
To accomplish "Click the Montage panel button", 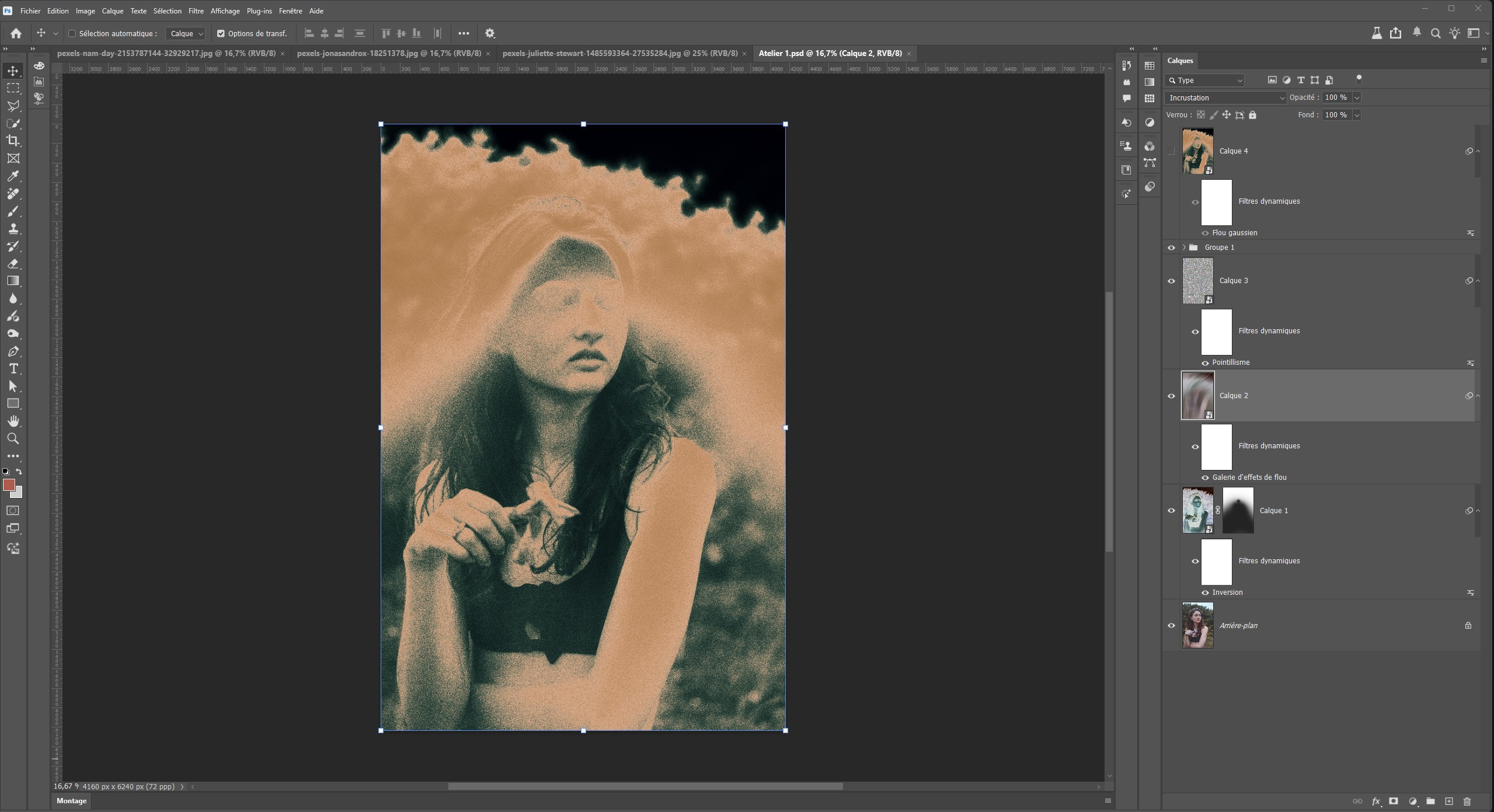I will [x=71, y=801].
